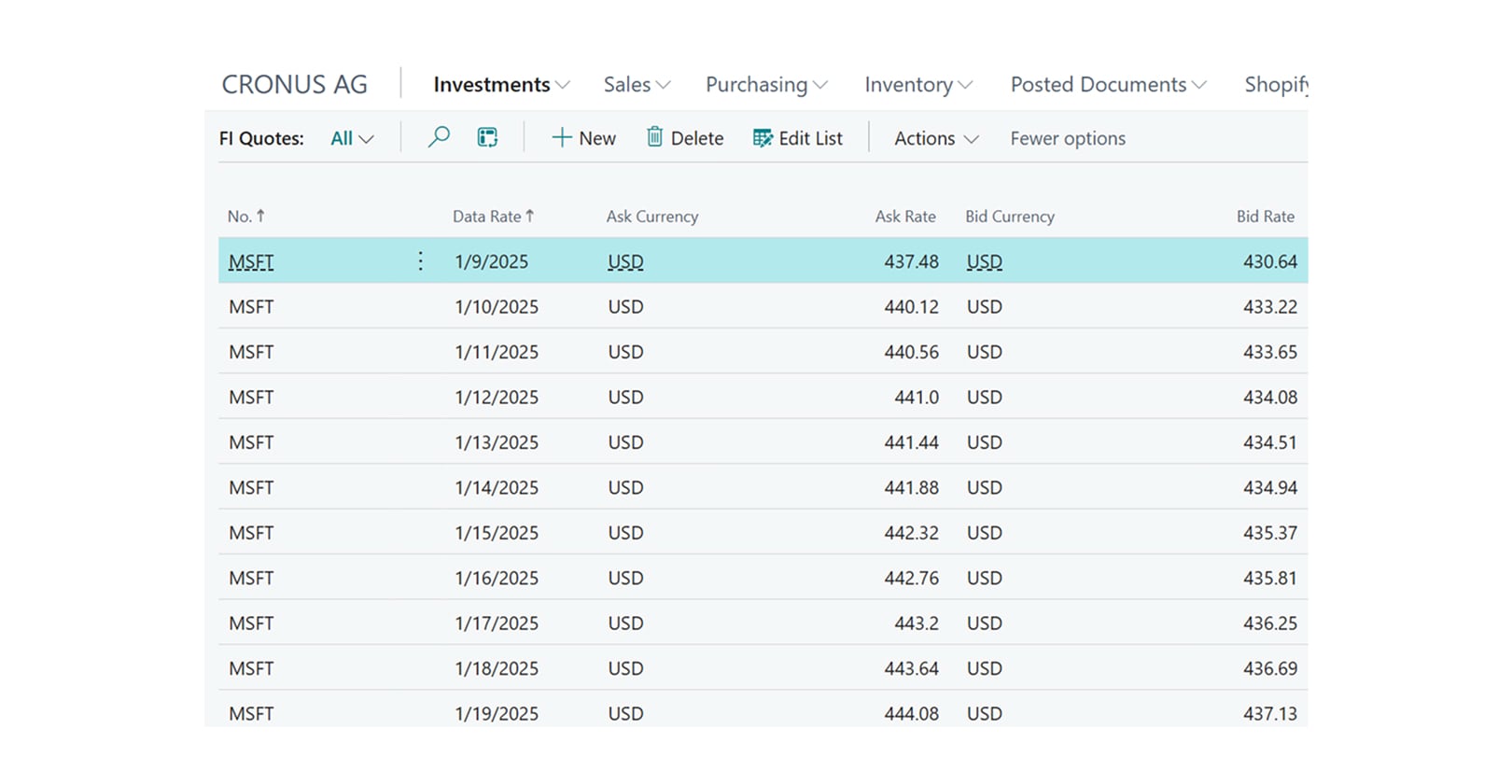The height and width of the screenshot is (784, 1512).
Task: Open the Inventory dropdown menu
Action: [x=918, y=85]
